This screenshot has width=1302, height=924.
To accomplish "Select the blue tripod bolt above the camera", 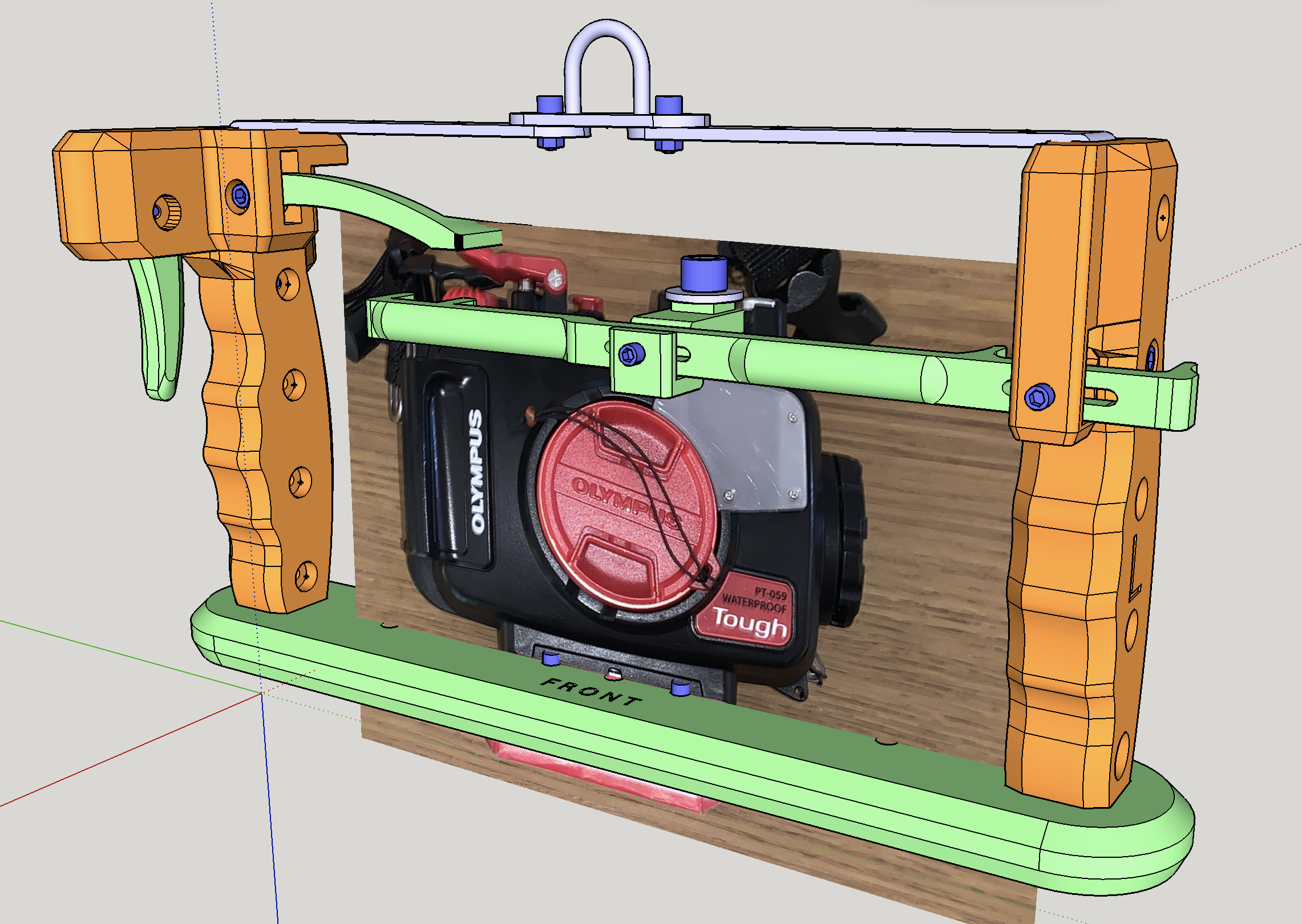I will tap(703, 274).
